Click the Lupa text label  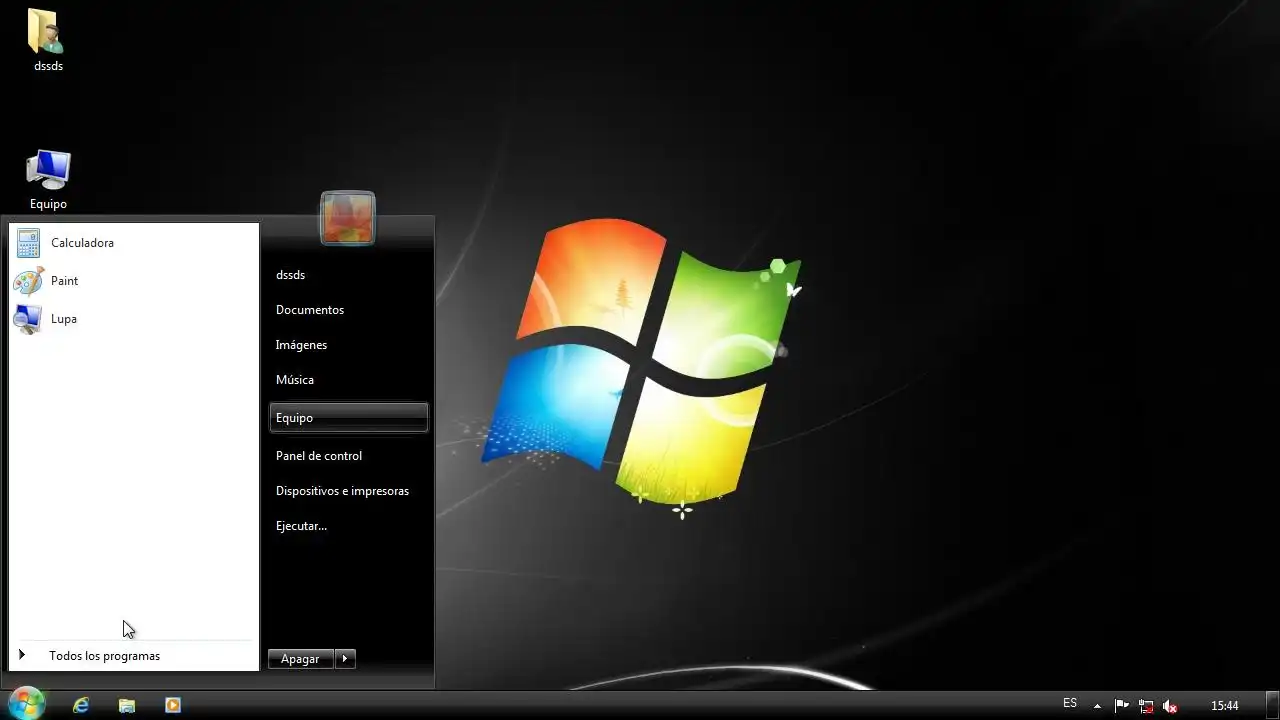pos(63,319)
